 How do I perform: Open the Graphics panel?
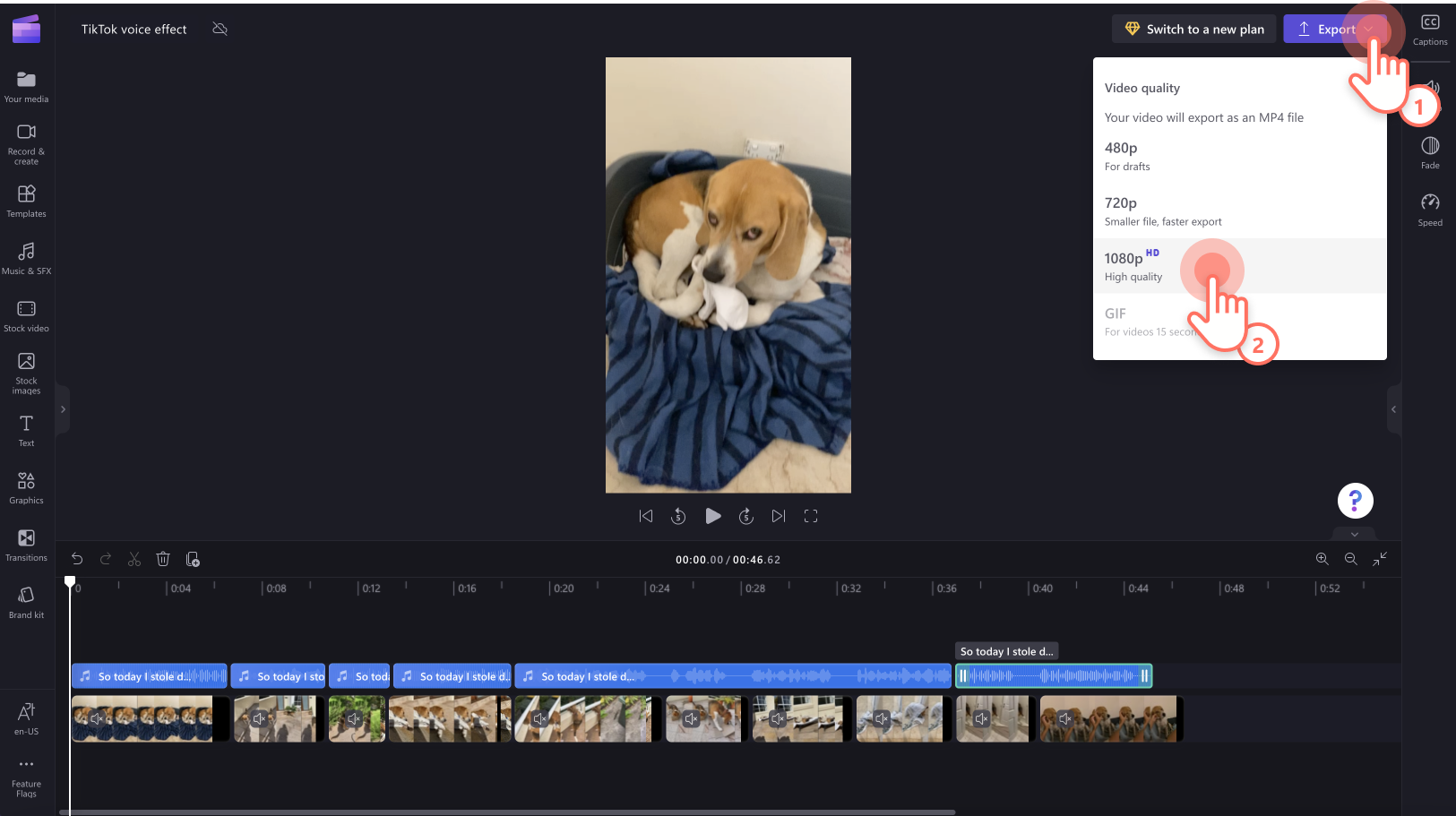[26, 487]
